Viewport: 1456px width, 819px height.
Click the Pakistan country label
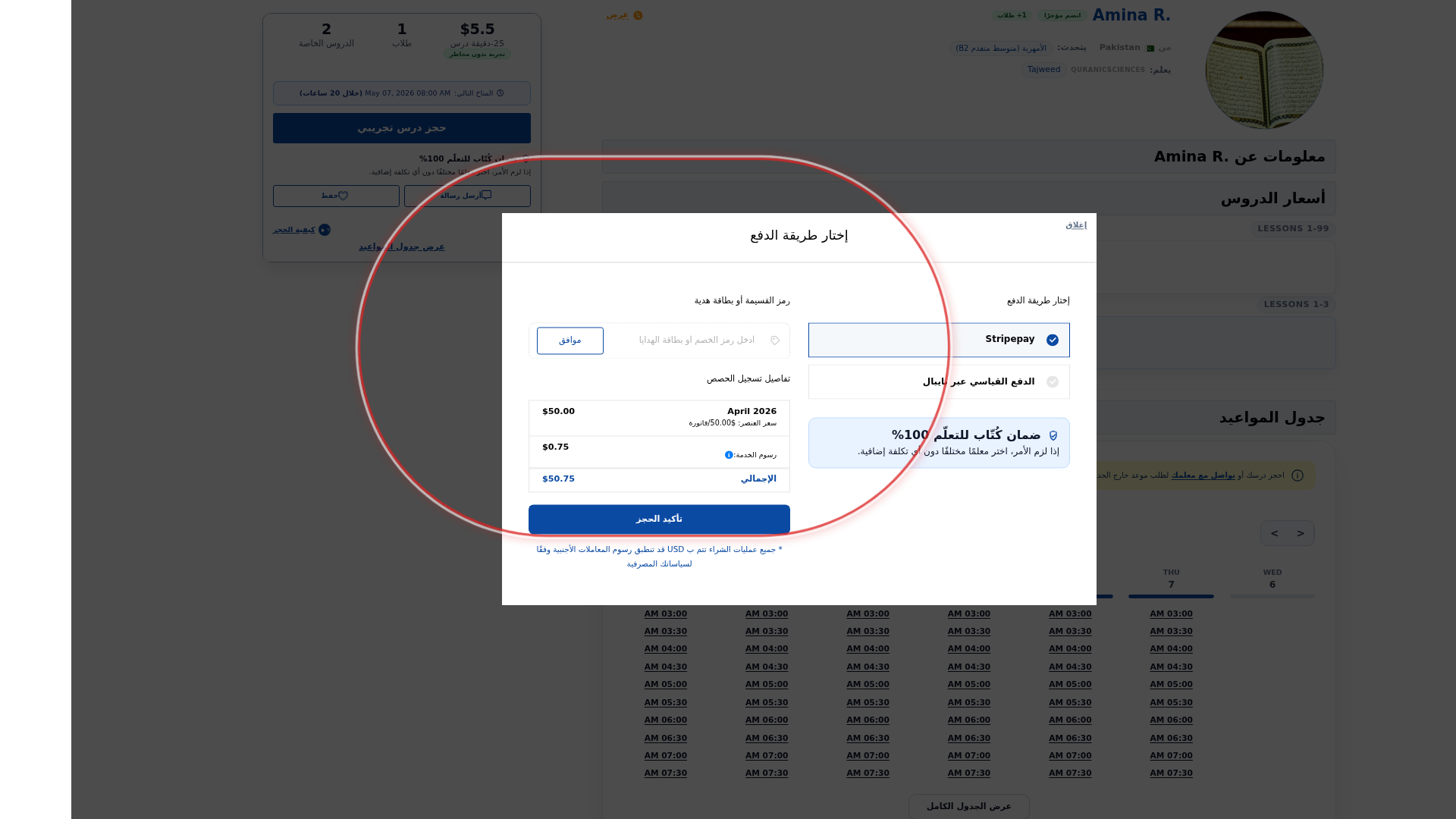tap(1119, 48)
